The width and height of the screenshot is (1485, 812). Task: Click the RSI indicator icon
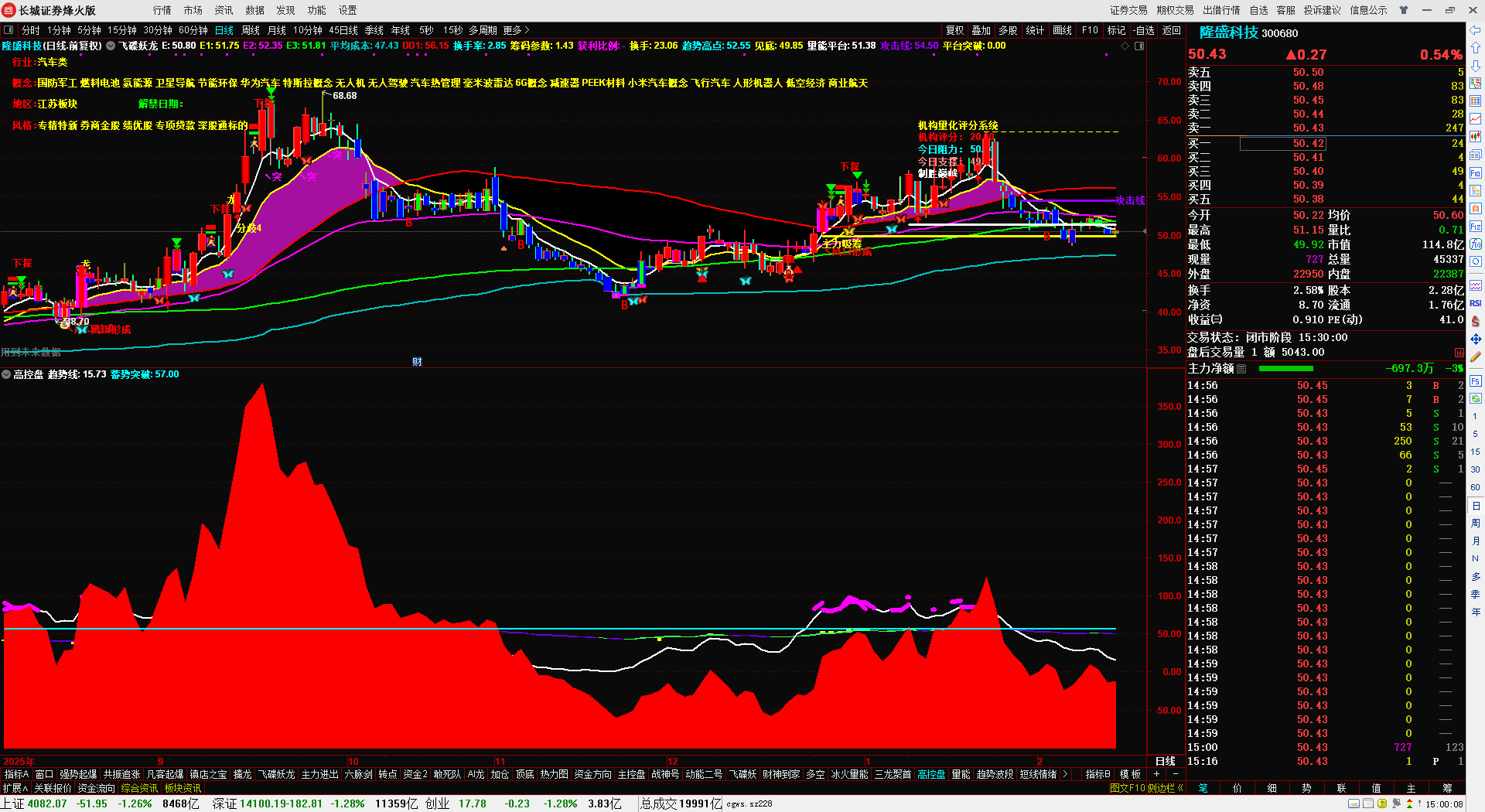click(1476, 303)
